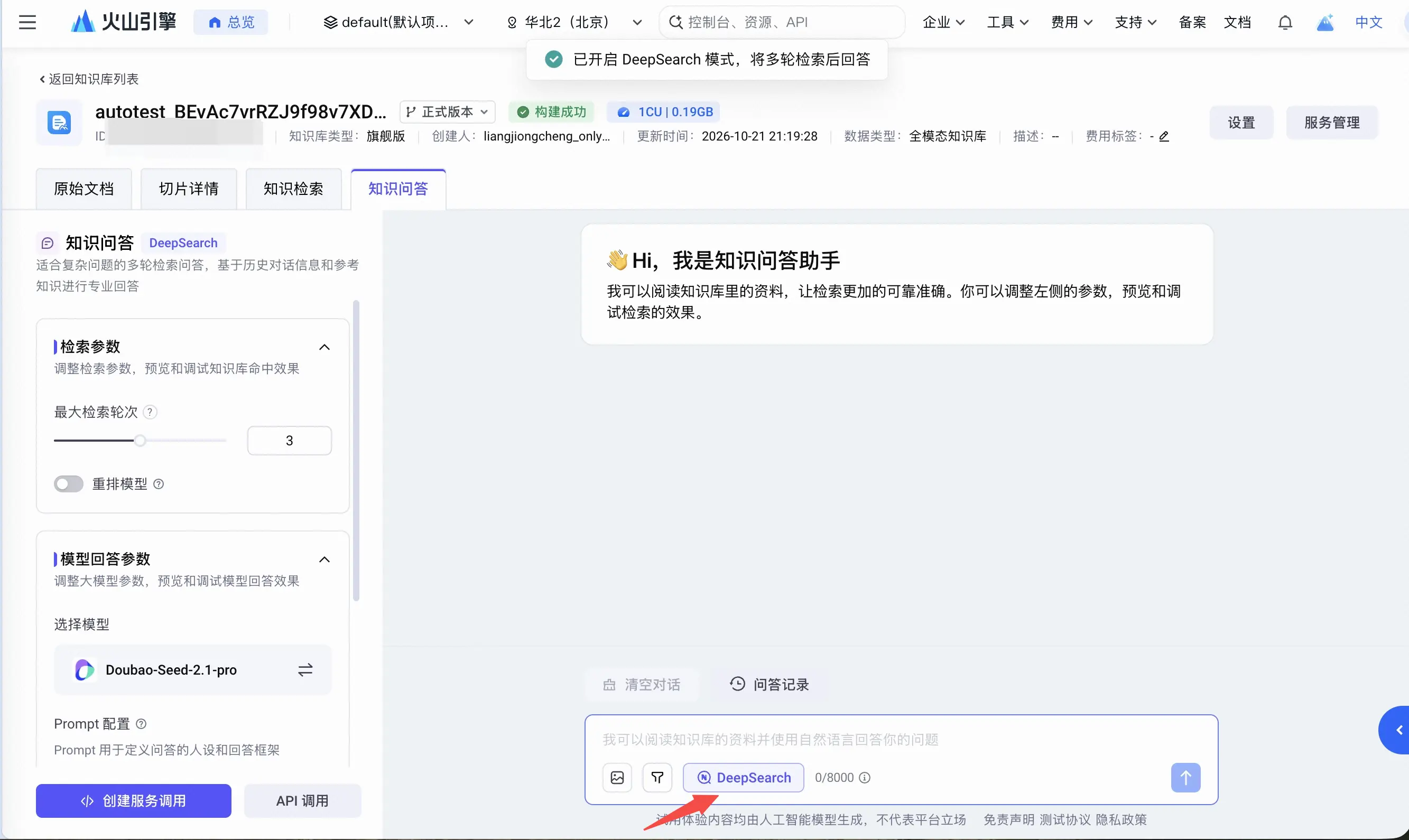Switch to the 切片详情 tab

click(189, 189)
